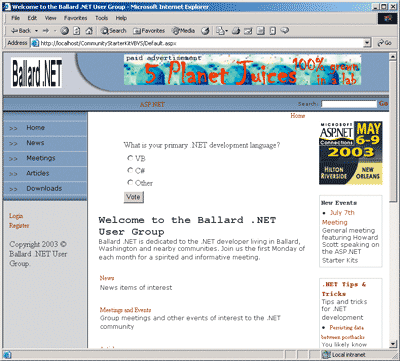This screenshot has width=400, height=361.
Task: Select the VB radio option
Action: click(130, 158)
